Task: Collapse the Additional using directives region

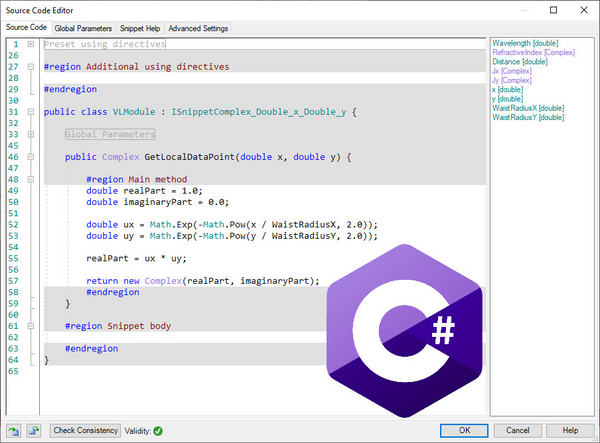Action: (31, 66)
